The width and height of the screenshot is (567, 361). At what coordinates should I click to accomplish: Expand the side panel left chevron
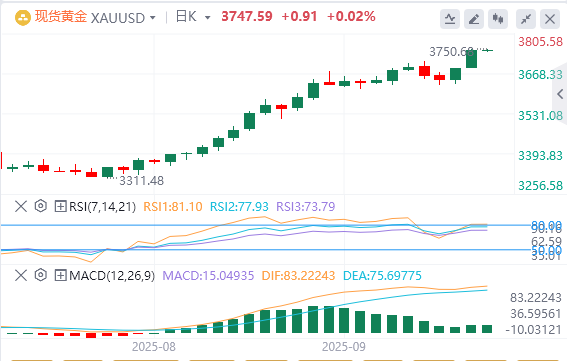pos(560,94)
